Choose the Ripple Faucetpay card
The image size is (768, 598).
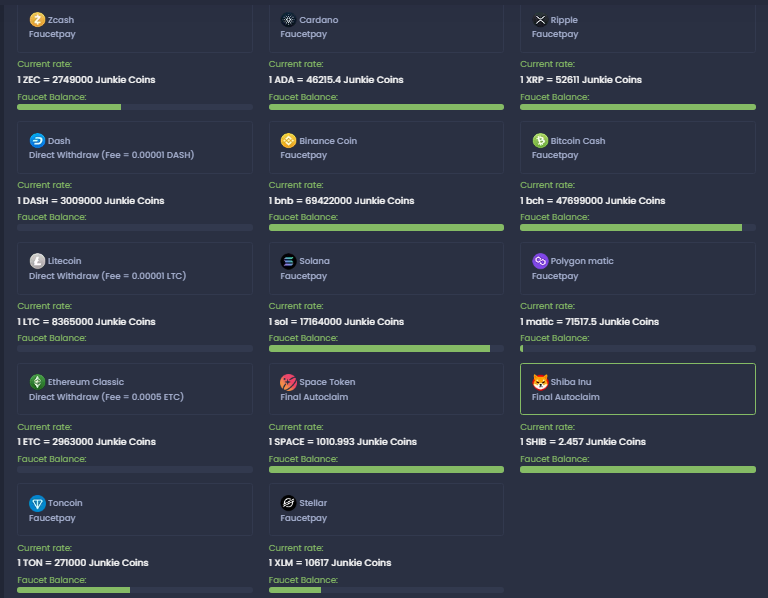[638, 27]
